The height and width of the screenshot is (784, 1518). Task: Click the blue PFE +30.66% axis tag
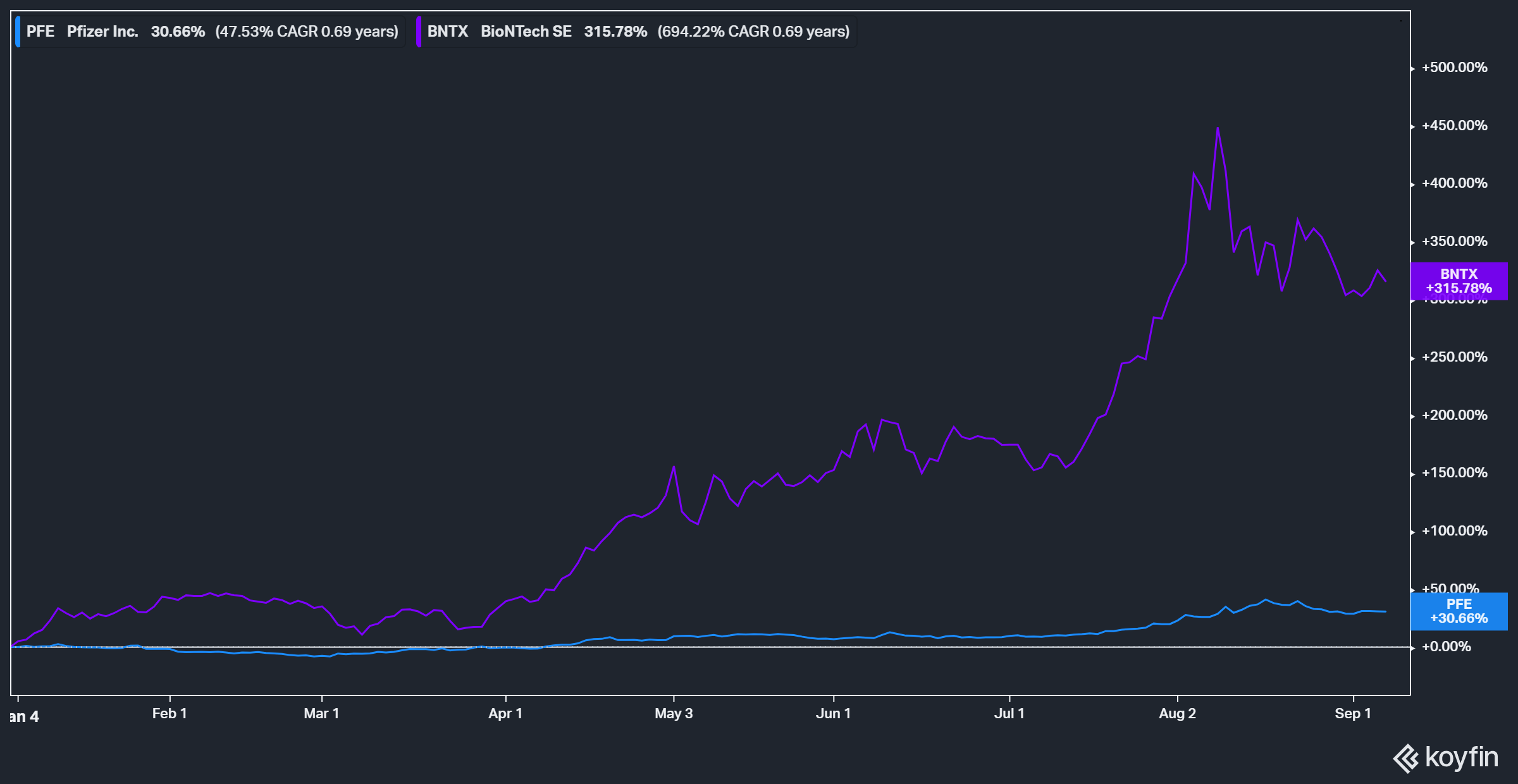pos(1459,611)
